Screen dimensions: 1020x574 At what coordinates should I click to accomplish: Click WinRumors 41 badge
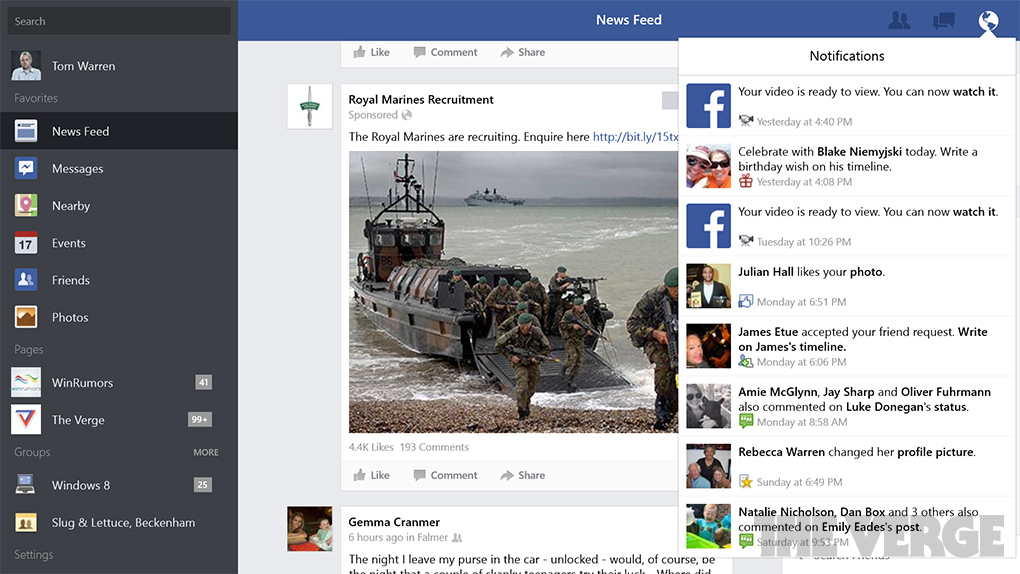pos(204,382)
